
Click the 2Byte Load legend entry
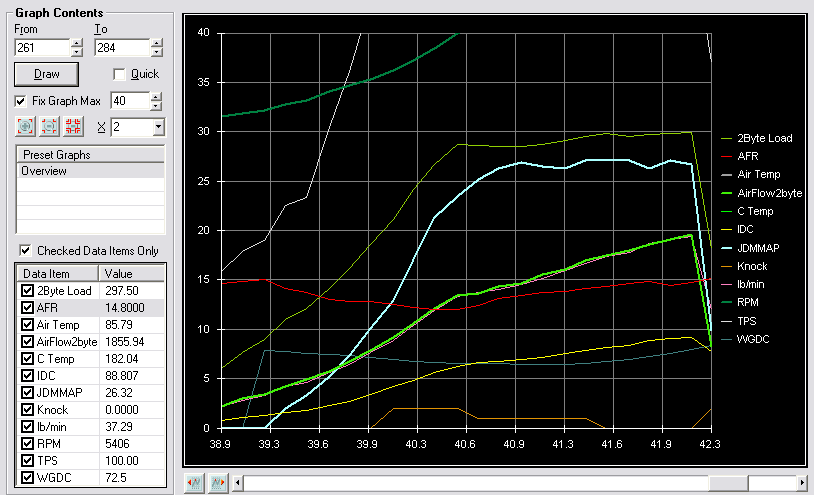[757, 139]
